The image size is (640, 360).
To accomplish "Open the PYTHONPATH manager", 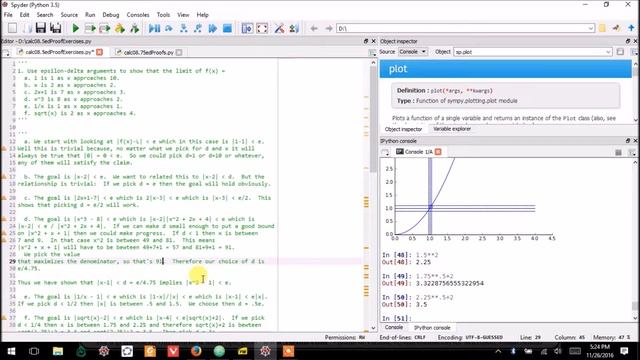I will tap(294, 28).
